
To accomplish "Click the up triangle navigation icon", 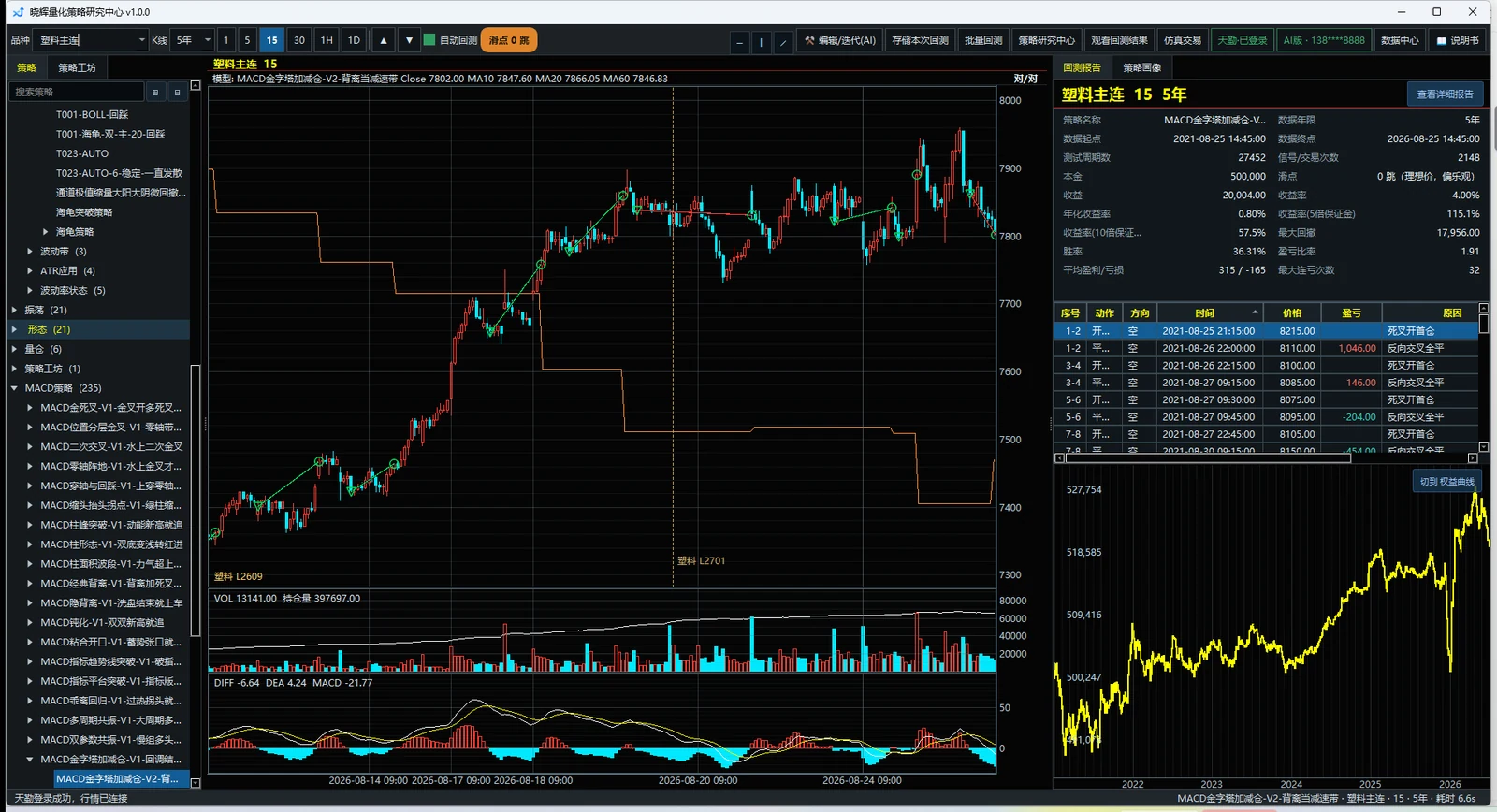I will click(384, 40).
